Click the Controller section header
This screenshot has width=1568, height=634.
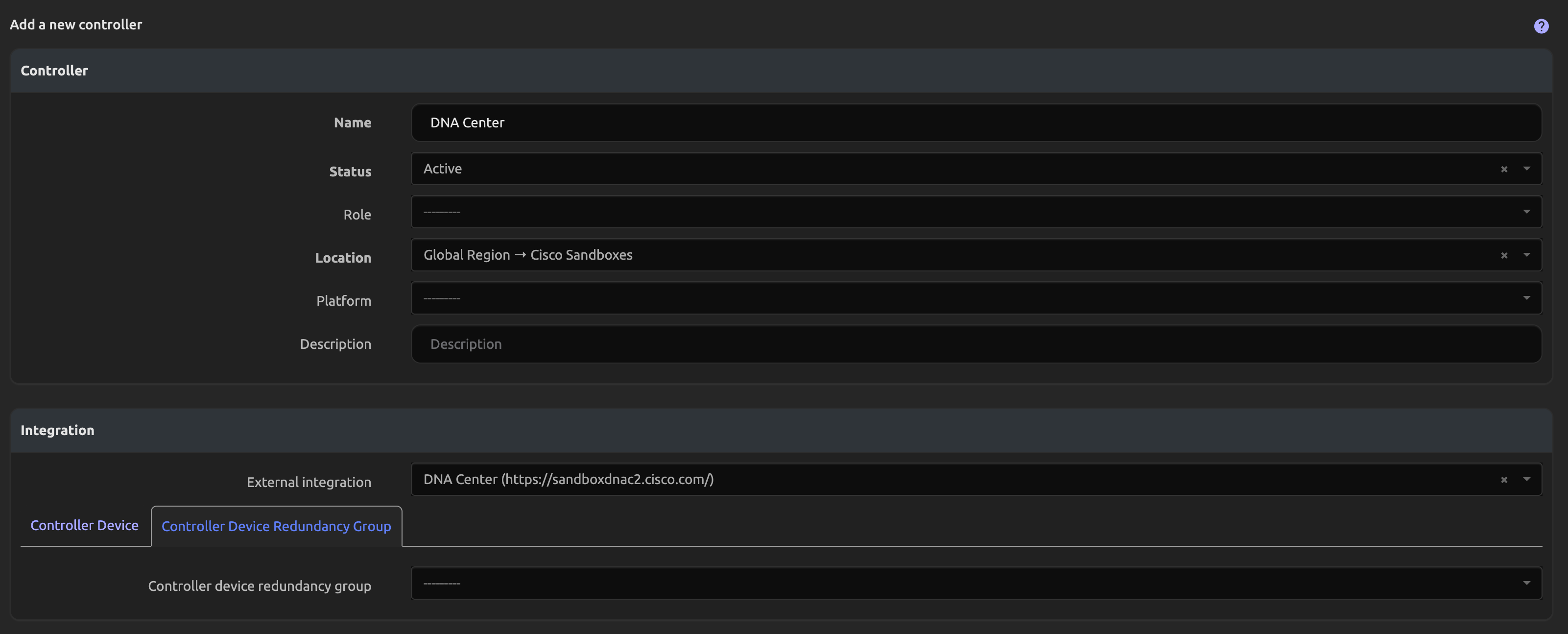coord(54,71)
